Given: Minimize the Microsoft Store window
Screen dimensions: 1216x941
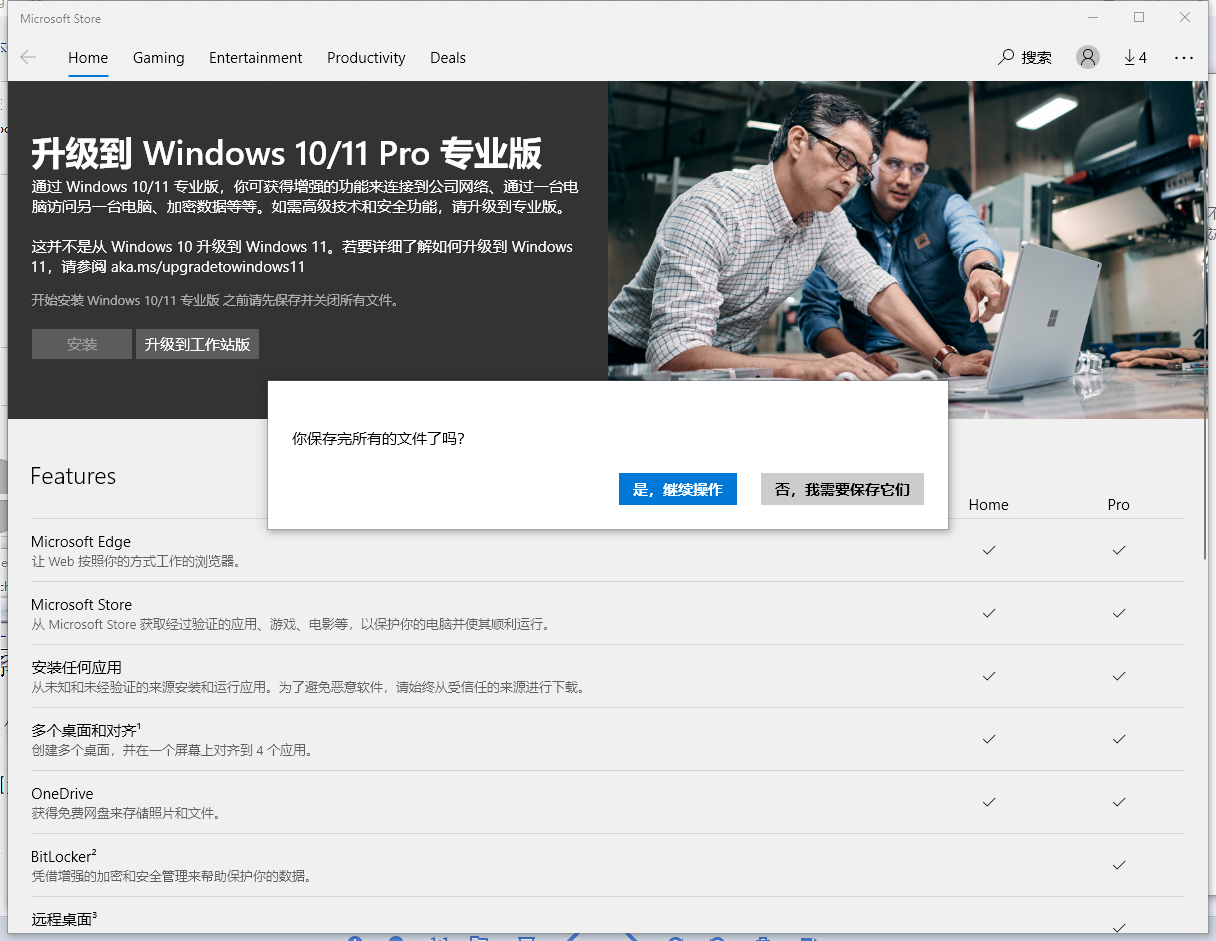Looking at the screenshot, I should point(1093,18).
